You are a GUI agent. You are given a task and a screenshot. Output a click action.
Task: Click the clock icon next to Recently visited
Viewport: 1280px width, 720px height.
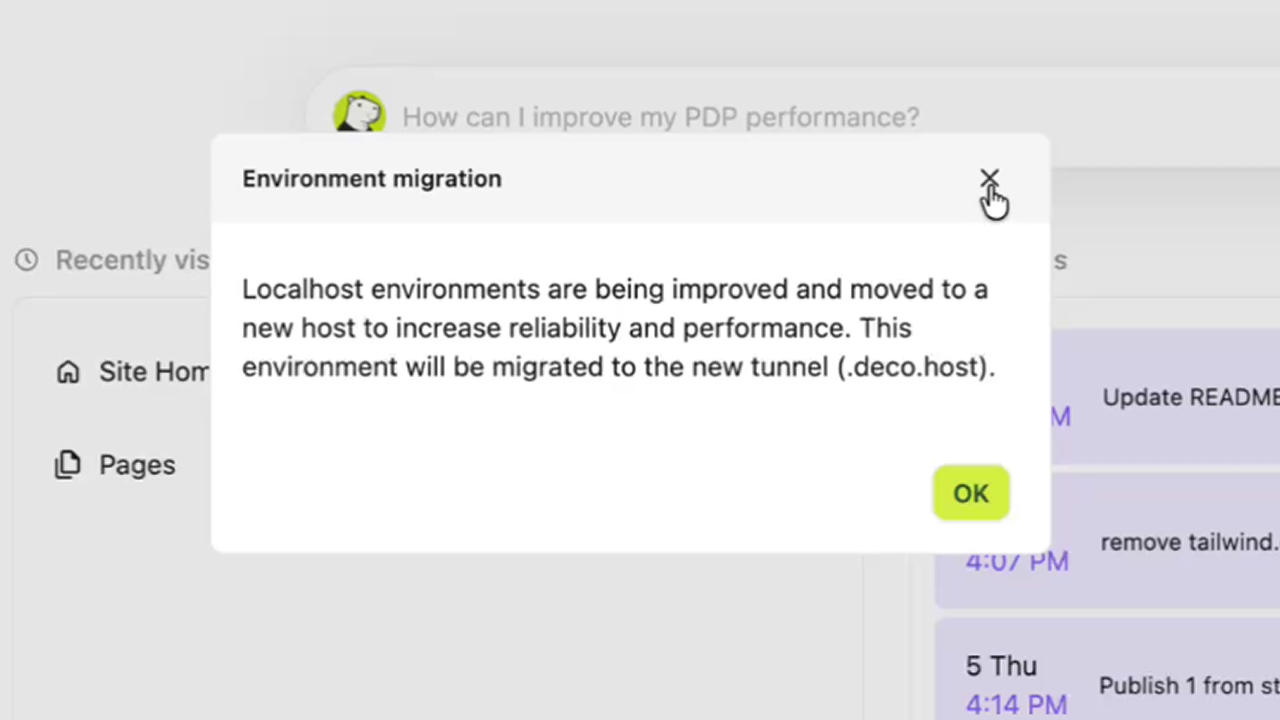[x=25, y=260]
